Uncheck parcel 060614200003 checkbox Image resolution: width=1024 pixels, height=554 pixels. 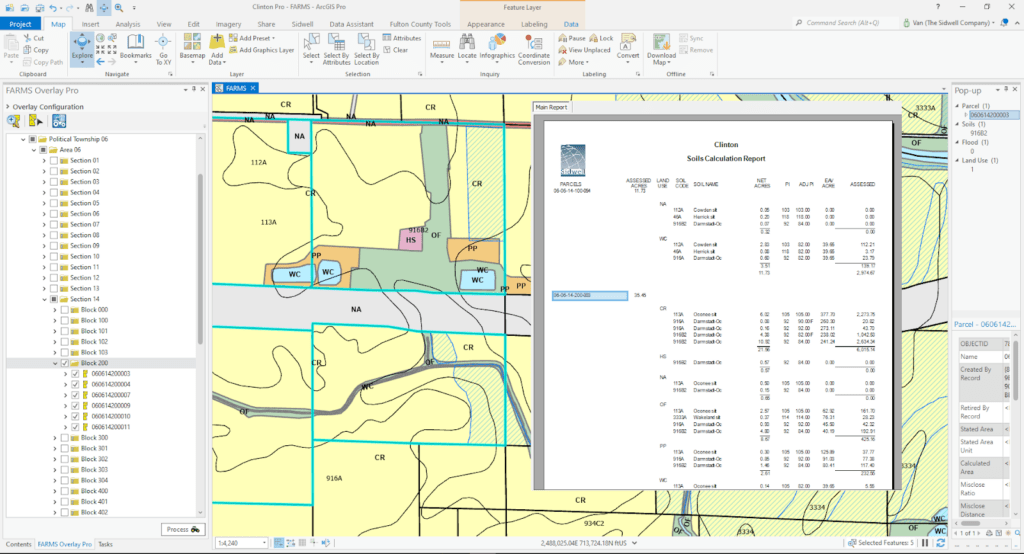click(x=75, y=374)
